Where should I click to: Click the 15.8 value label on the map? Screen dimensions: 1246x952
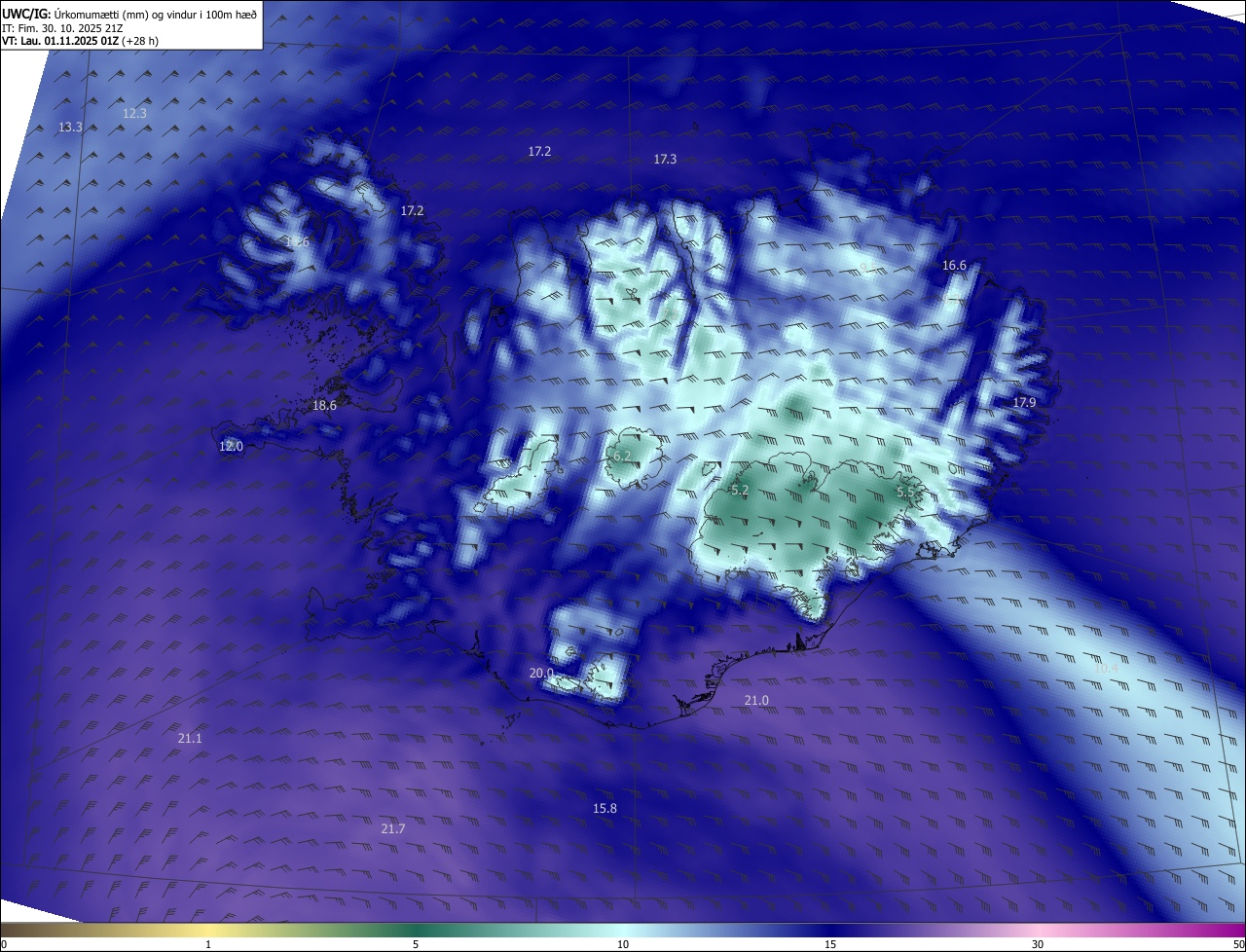click(x=605, y=809)
